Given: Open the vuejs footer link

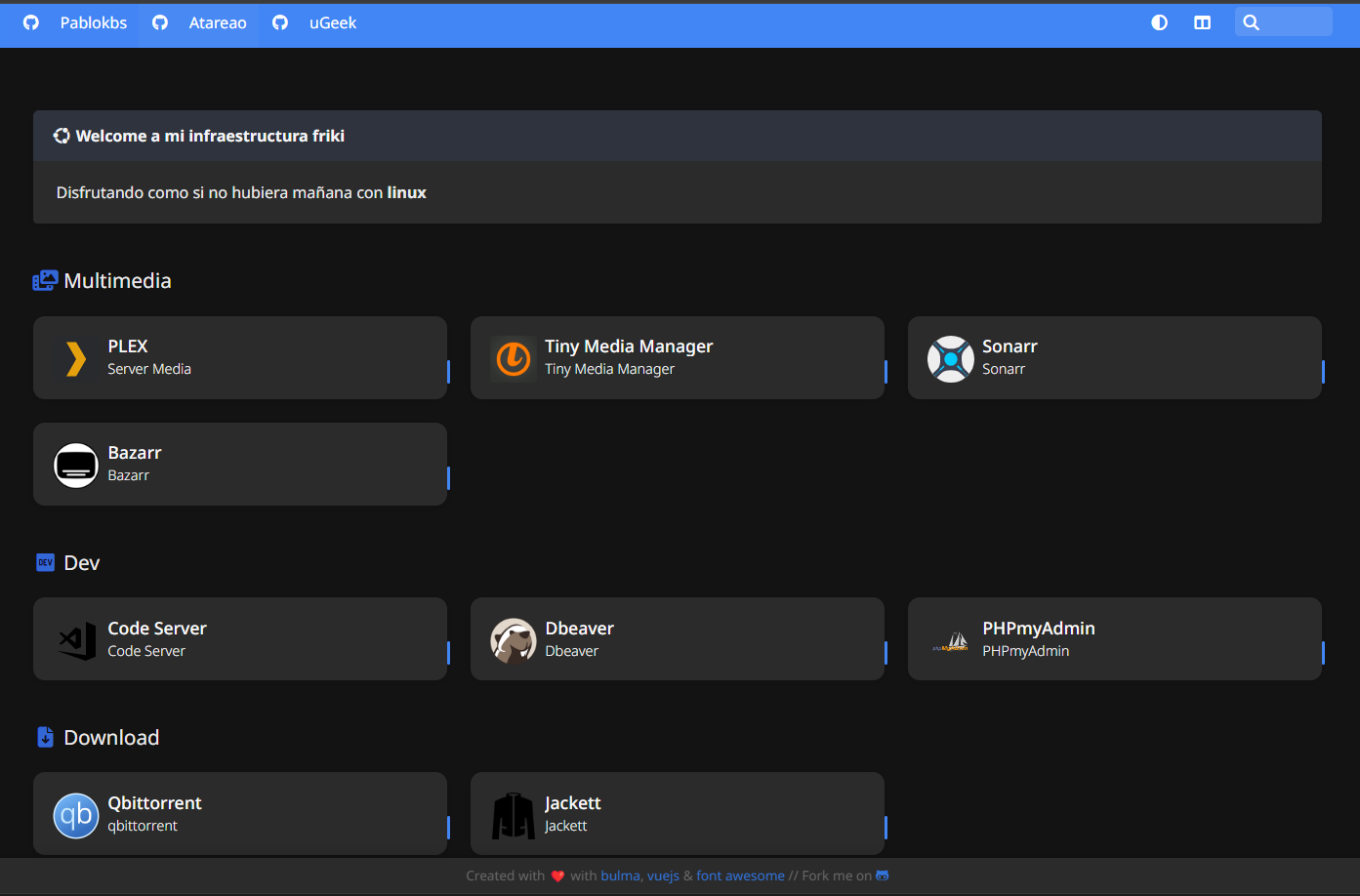Looking at the screenshot, I should (x=665, y=875).
